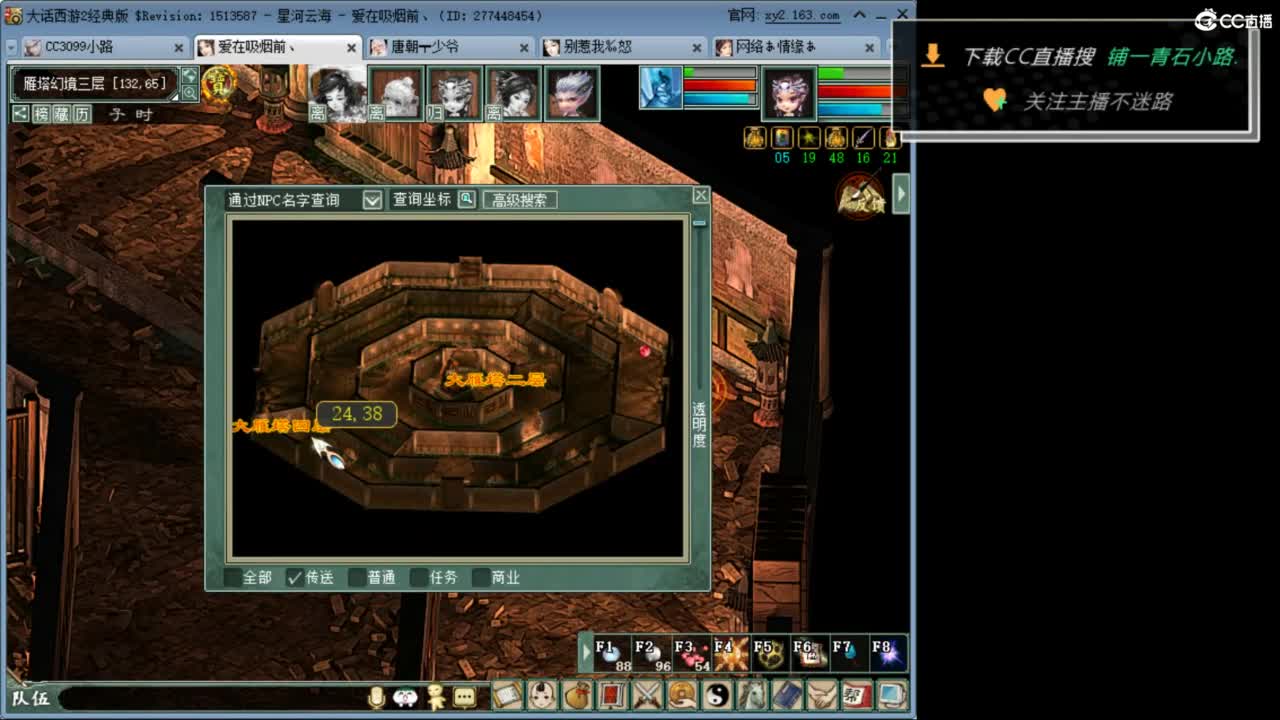The height and width of the screenshot is (720, 1280).
Task: Expand the hotkey bar left arrow
Action: click(x=587, y=653)
